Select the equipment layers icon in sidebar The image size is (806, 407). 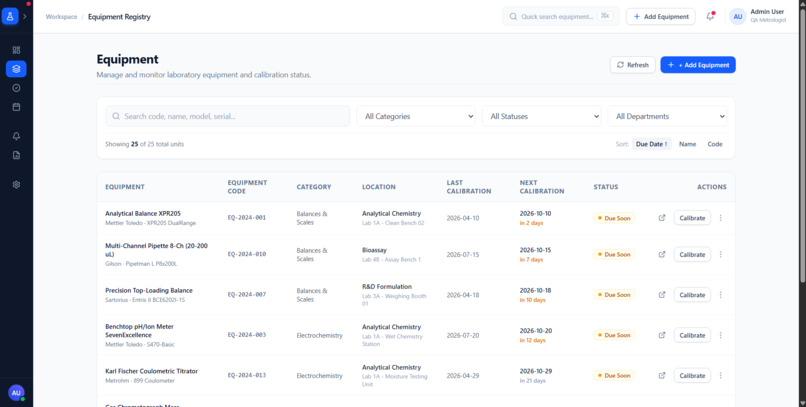(x=16, y=69)
